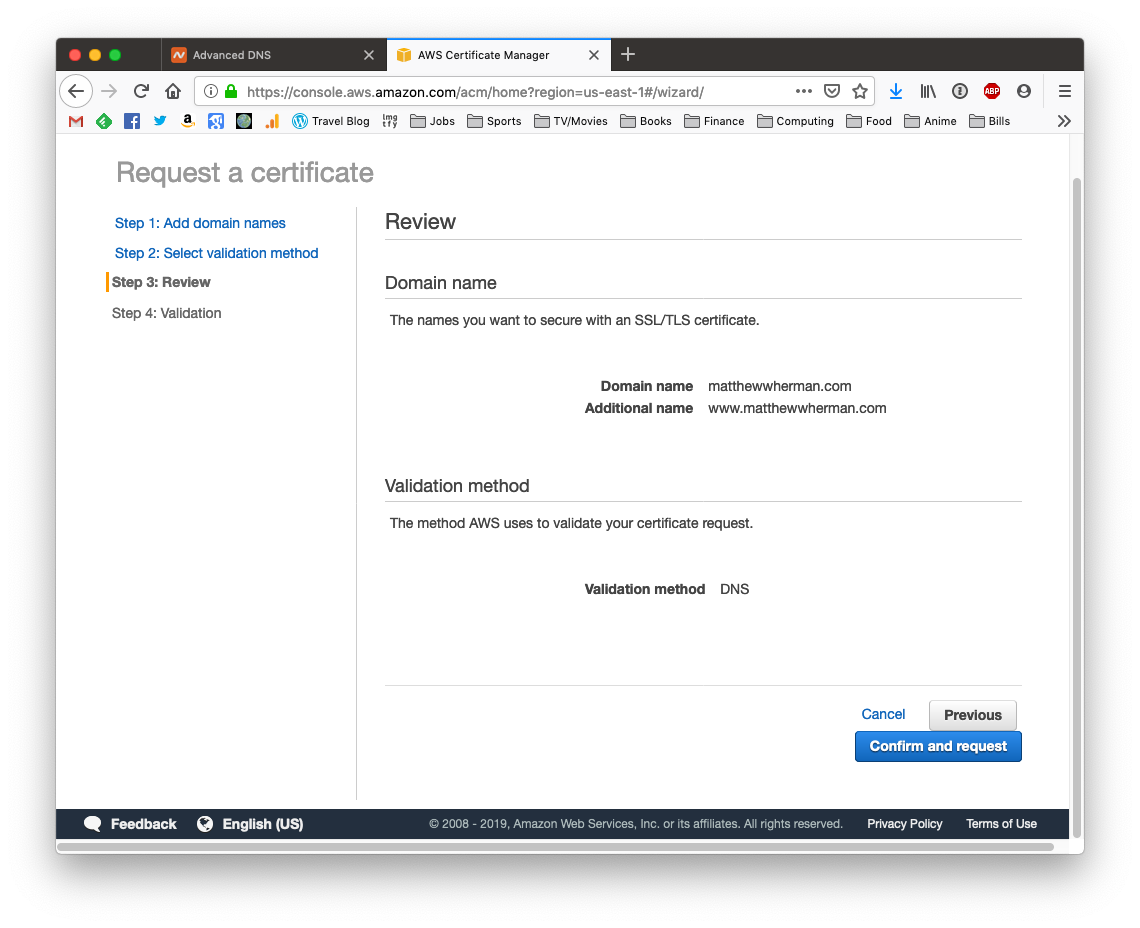Expand the Anime bookmarks folder
This screenshot has width=1140, height=928.
[x=931, y=121]
